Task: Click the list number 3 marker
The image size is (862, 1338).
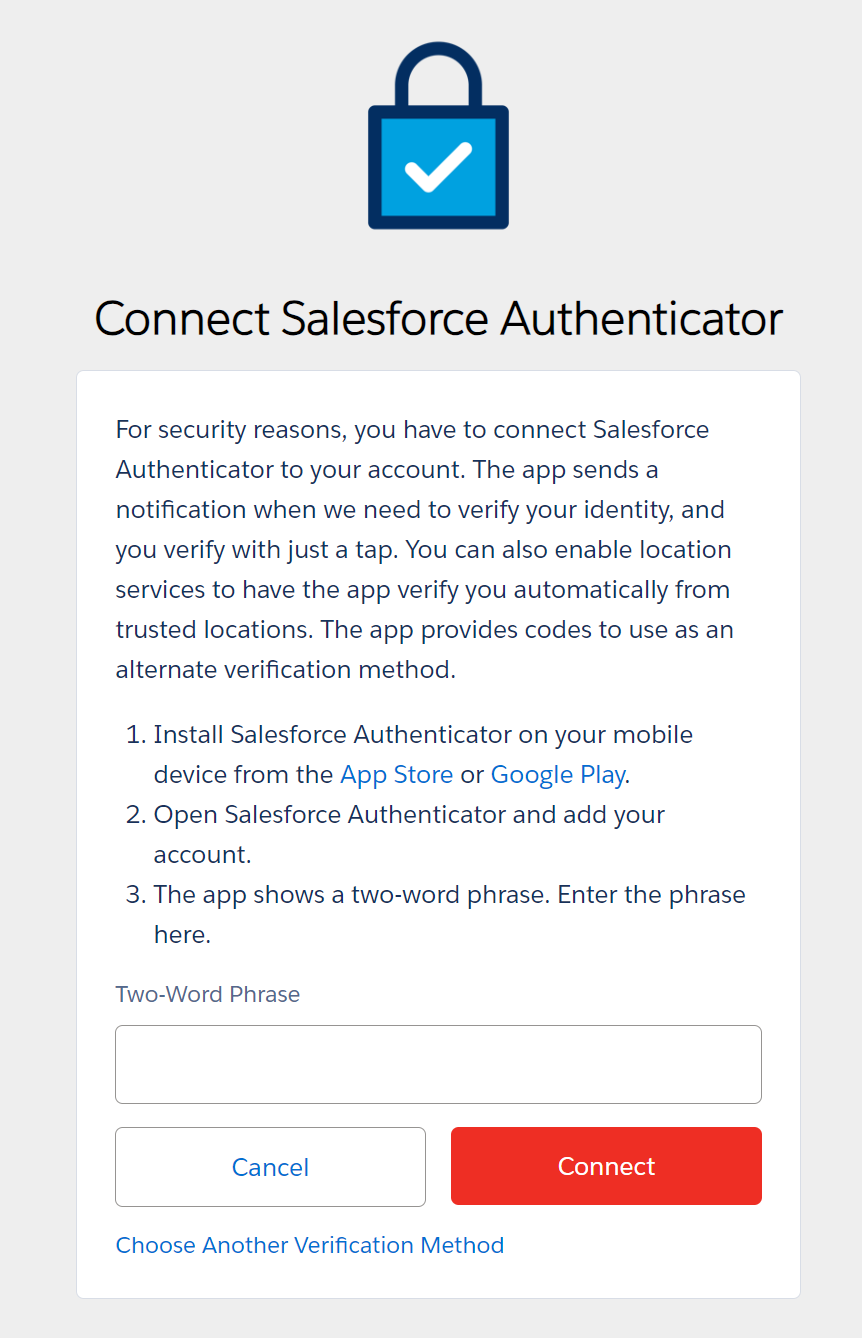Action: tap(135, 895)
